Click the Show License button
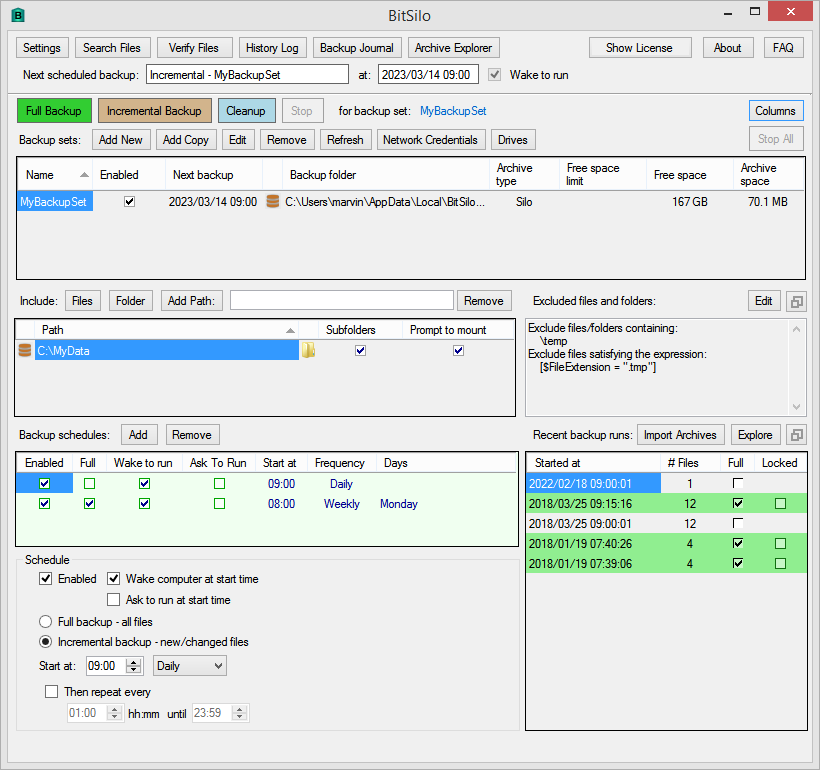 (640, 47)
